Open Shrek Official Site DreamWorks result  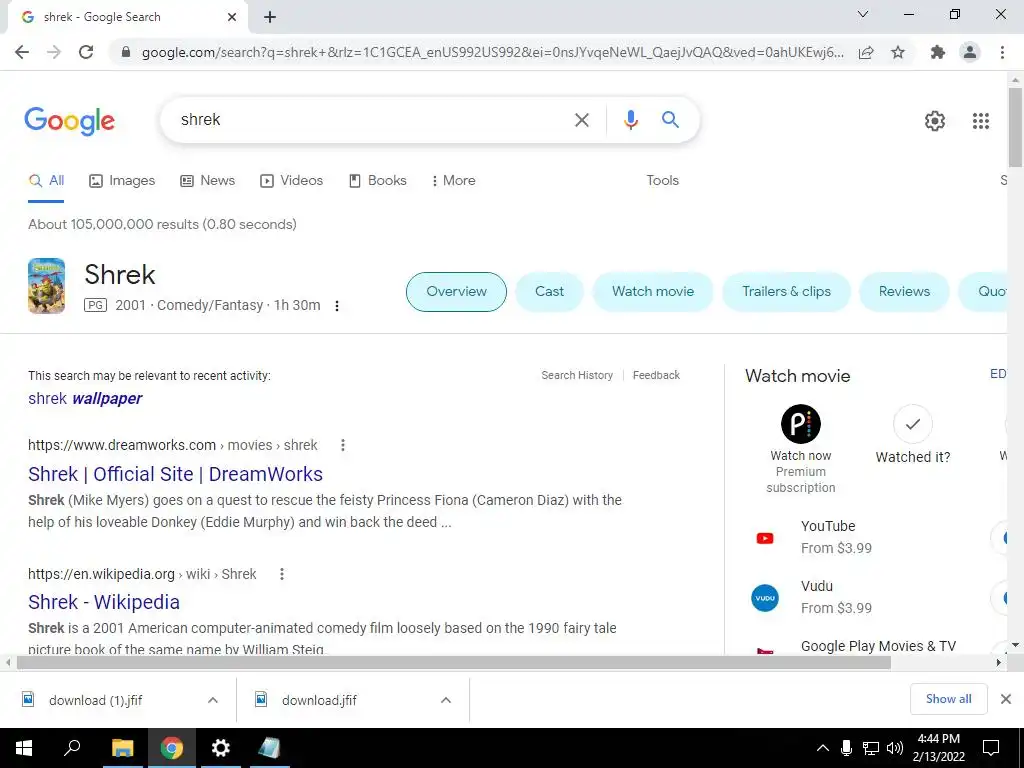pyautogui.click(x=176, y=474)
